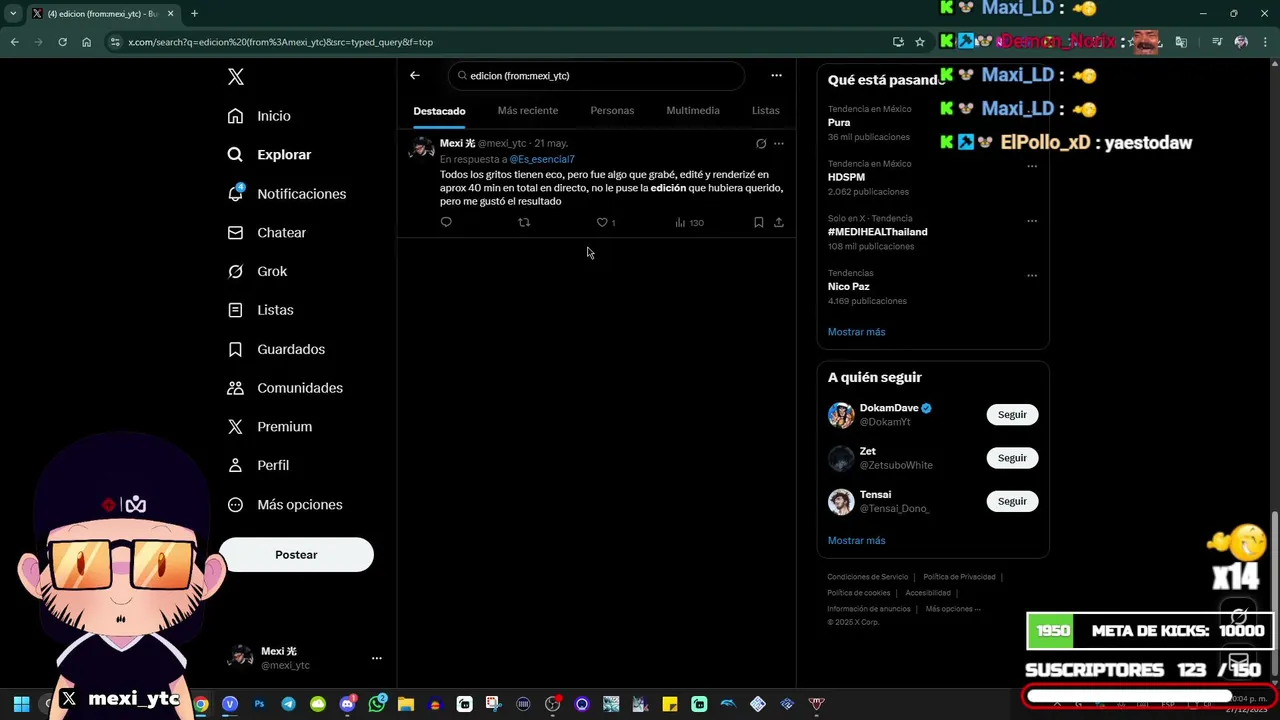Viewport: 1280px width, 720px height.
Task: Open the Chrome three-dot menu
Action: point(1266,42)
